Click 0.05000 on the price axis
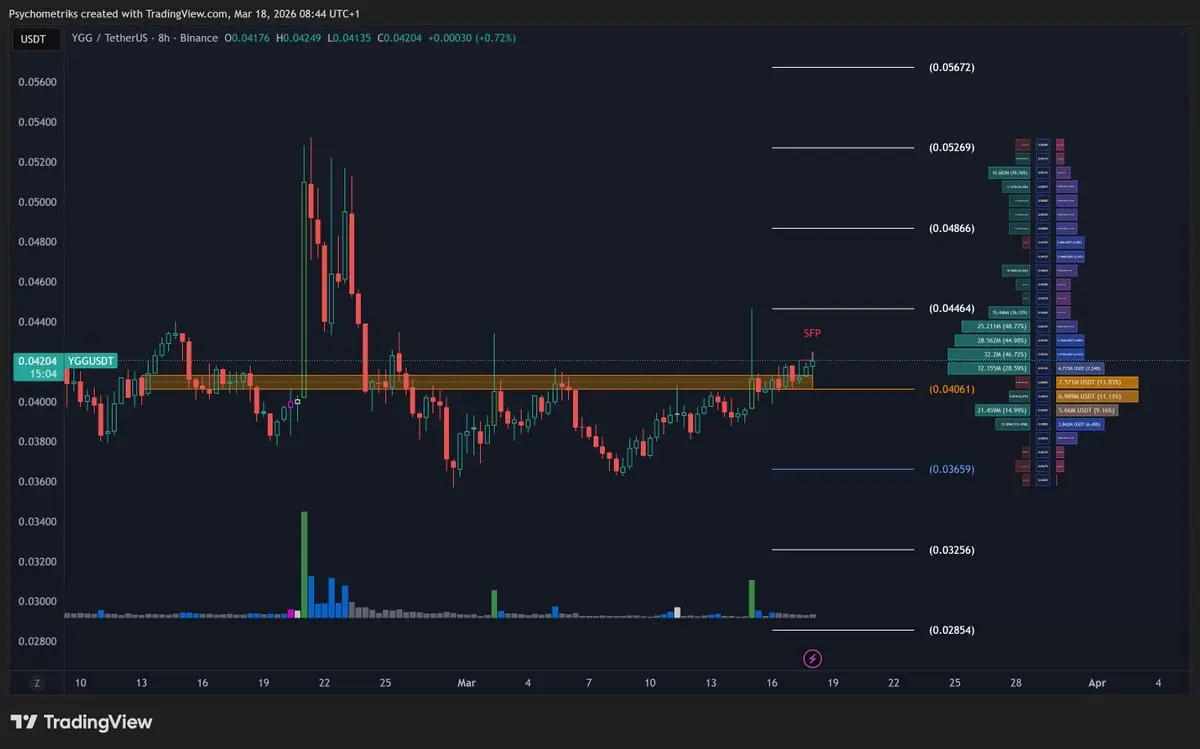 click(38, 203)
